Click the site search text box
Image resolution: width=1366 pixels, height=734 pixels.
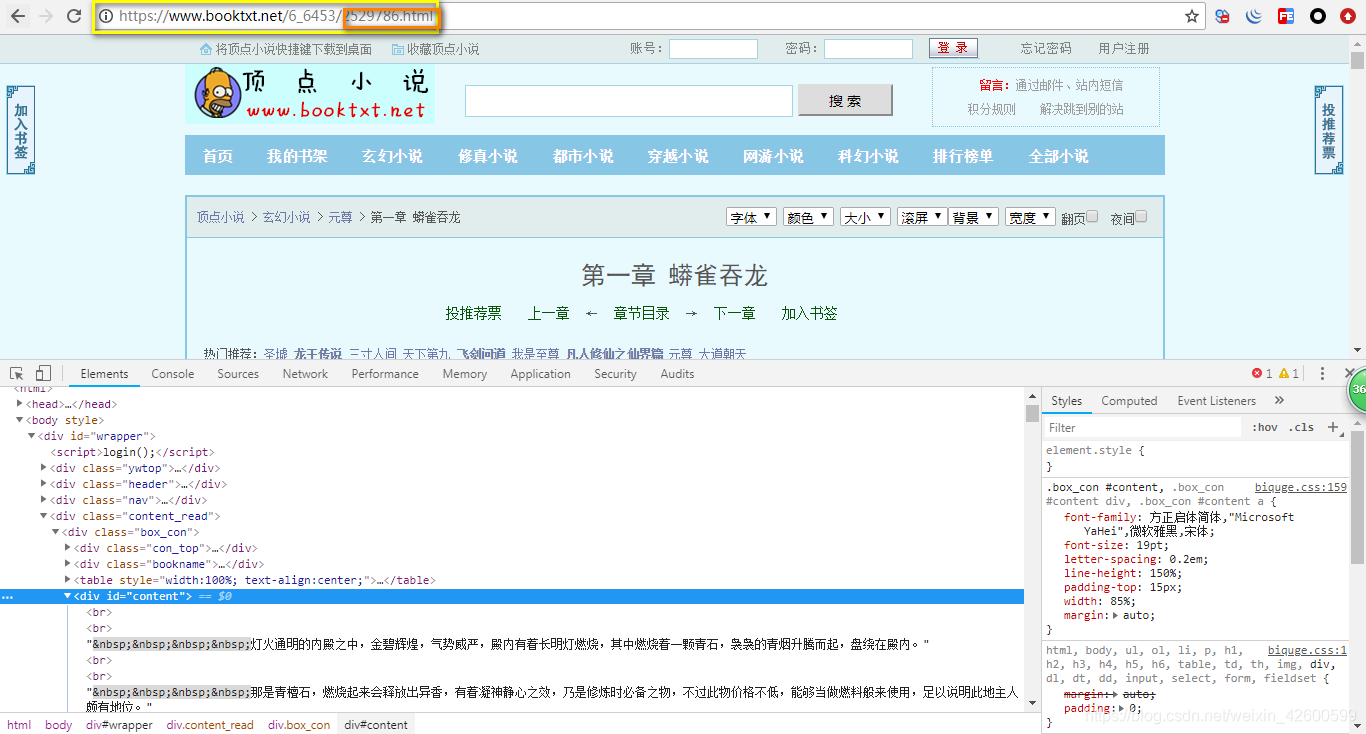pyautogui.click(x=629, y=101)
